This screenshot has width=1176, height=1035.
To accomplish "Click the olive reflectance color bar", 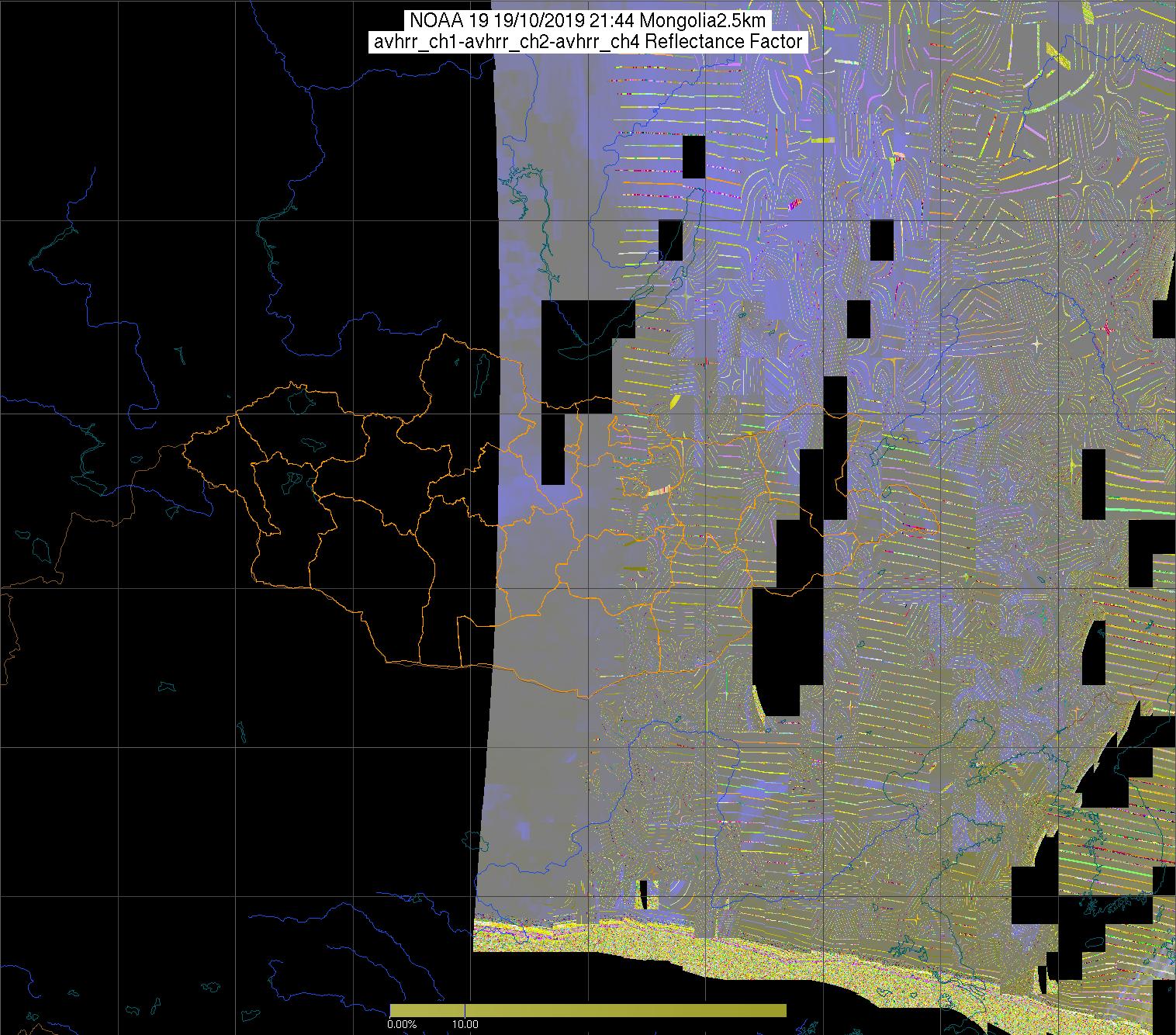I will 588,1010.
